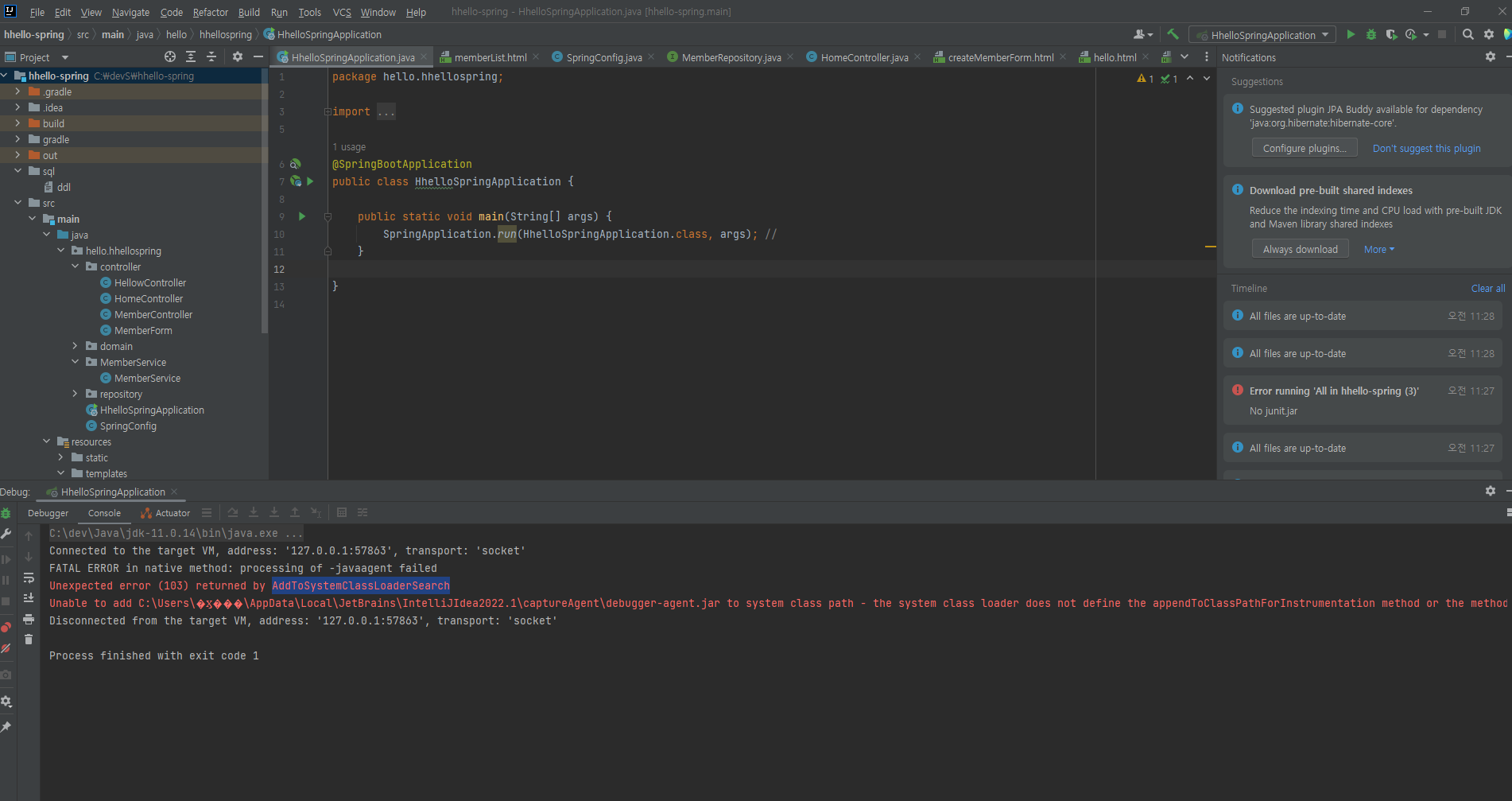Open the Actuator tab
The width and height of the screenshot is (1512, 801).
coord(165,513)
